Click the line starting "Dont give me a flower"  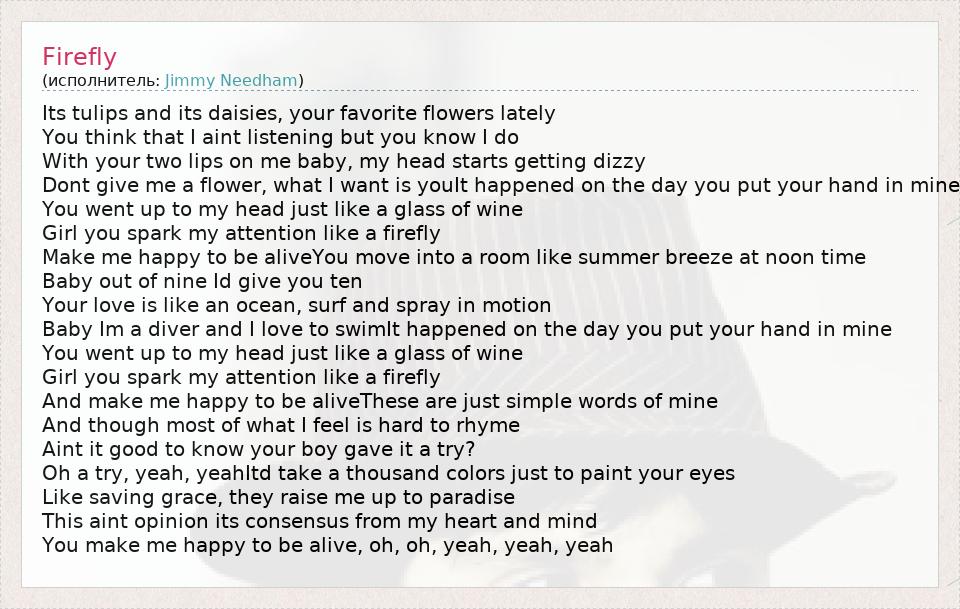pos(500,185)
